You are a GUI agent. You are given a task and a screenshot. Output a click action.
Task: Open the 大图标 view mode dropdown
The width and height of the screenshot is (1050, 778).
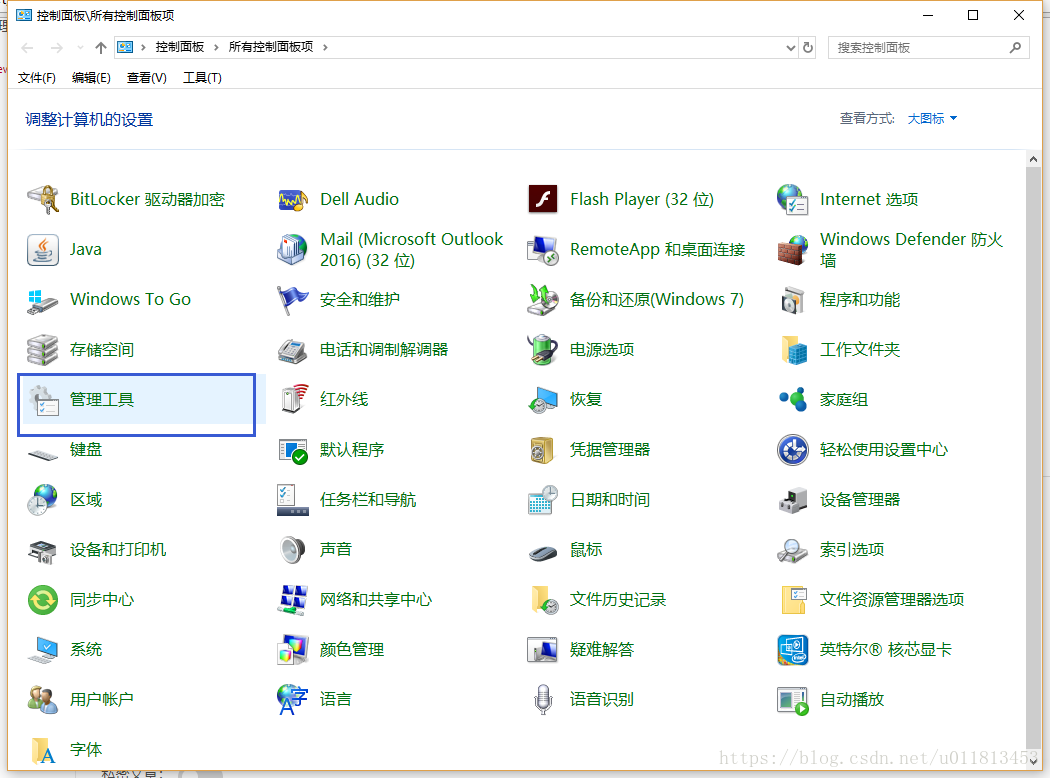932,119
